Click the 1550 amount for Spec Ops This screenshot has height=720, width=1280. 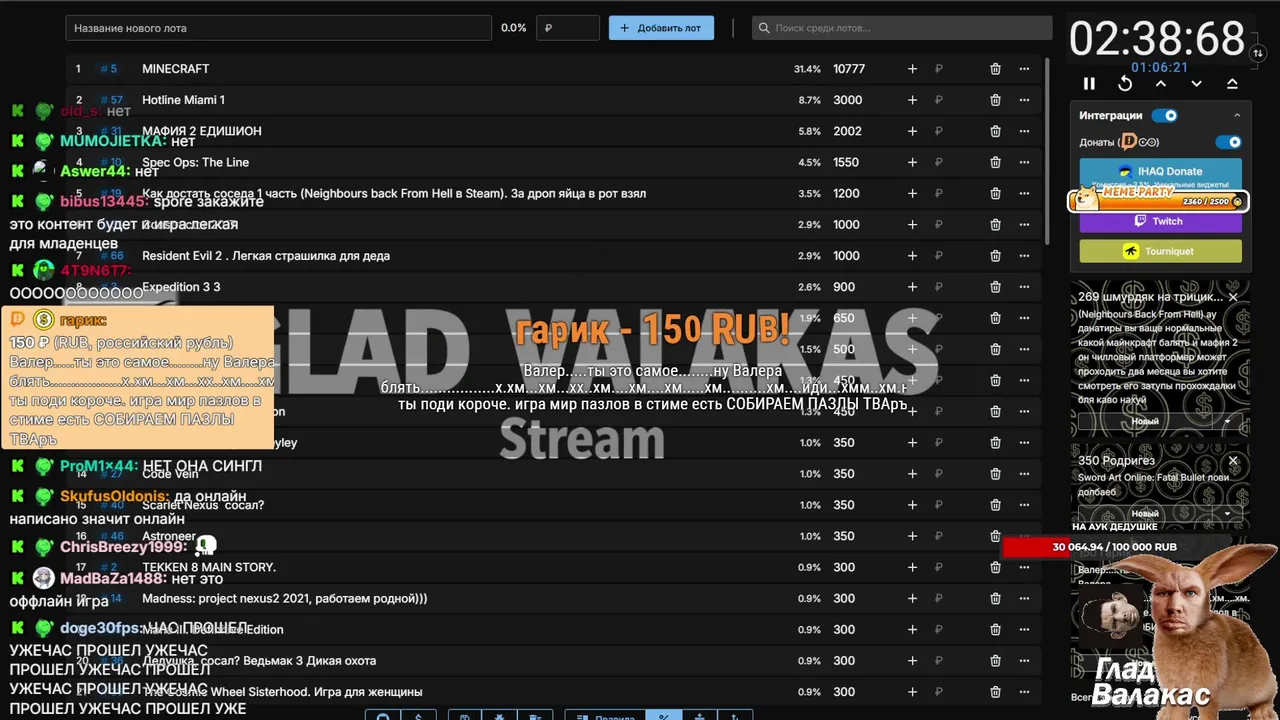[x=846, y=162]
